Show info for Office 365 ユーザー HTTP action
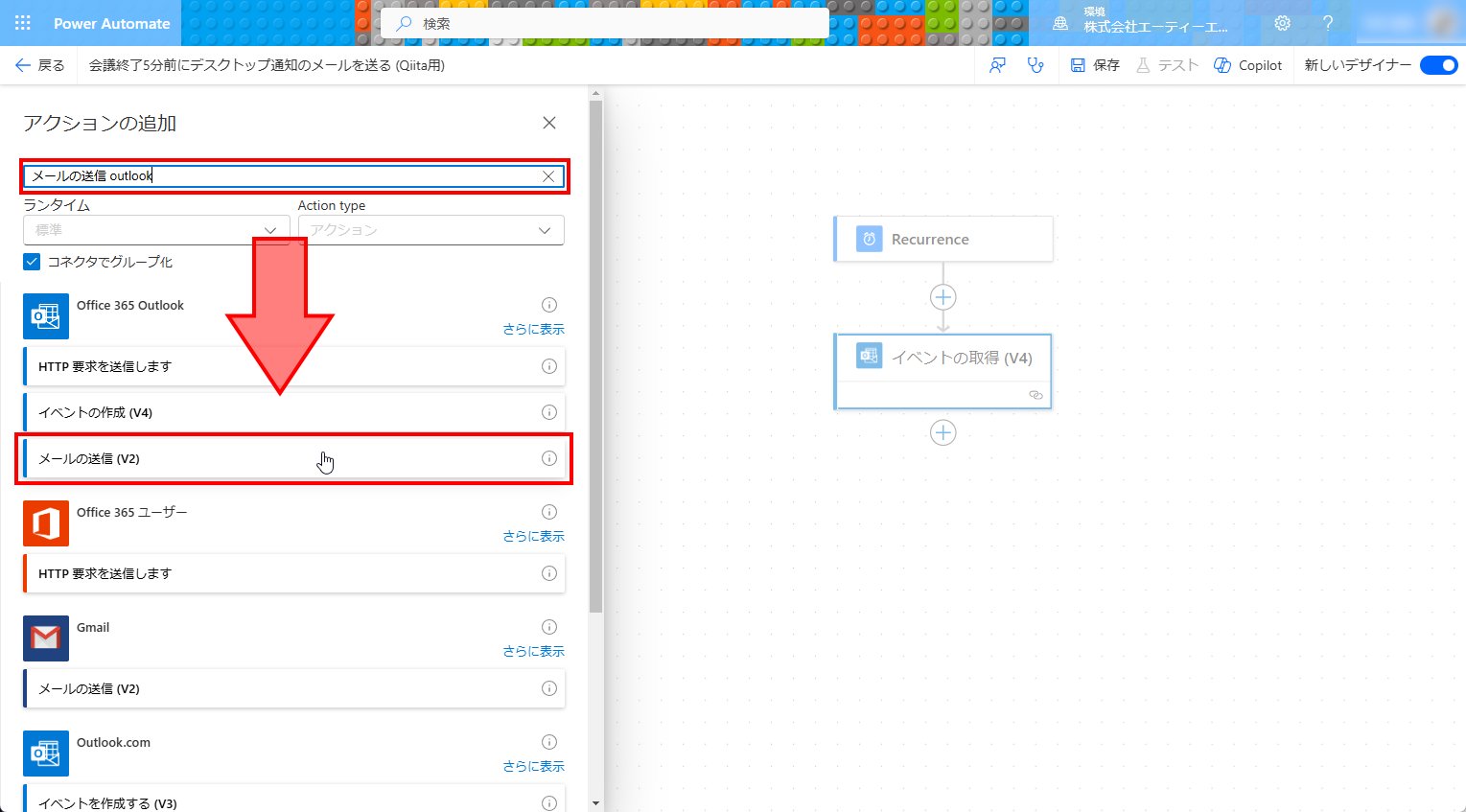 coord(549,573)
